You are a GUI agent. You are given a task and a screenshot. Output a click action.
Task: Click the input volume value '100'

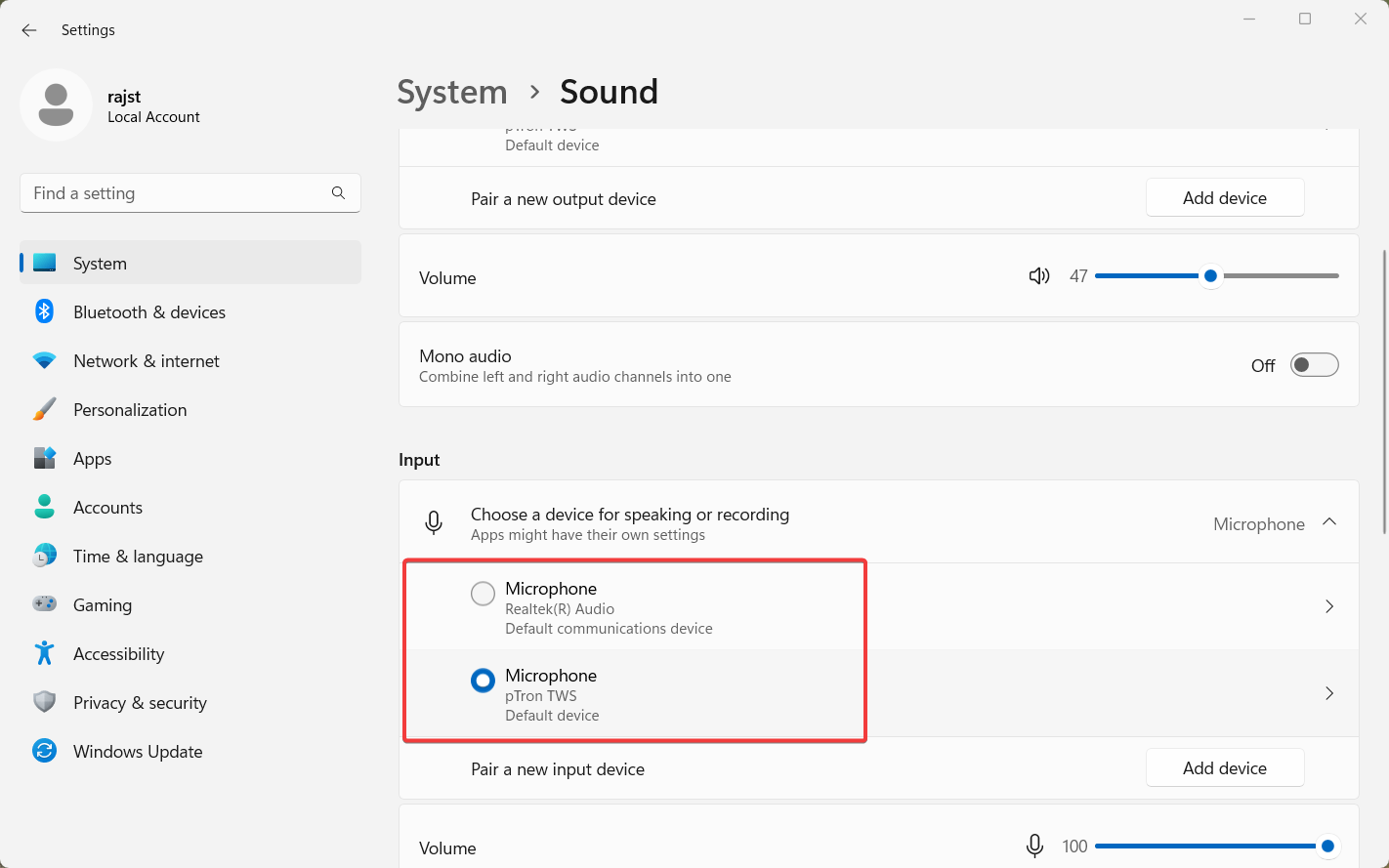click(1074, 847)
